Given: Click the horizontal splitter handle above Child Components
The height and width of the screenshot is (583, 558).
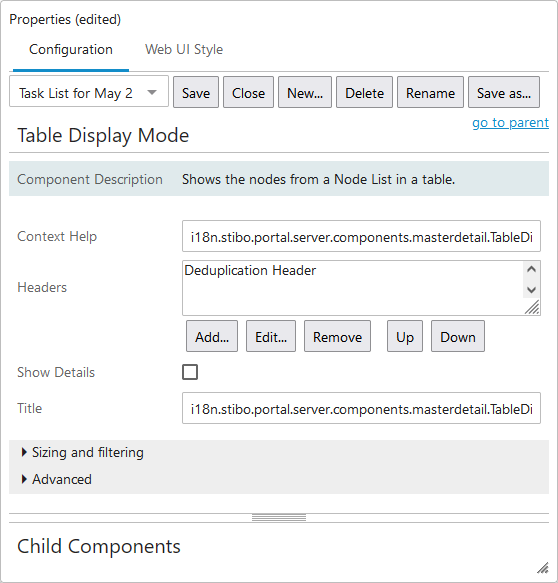Looking at the screenshot, I should 279,518.
